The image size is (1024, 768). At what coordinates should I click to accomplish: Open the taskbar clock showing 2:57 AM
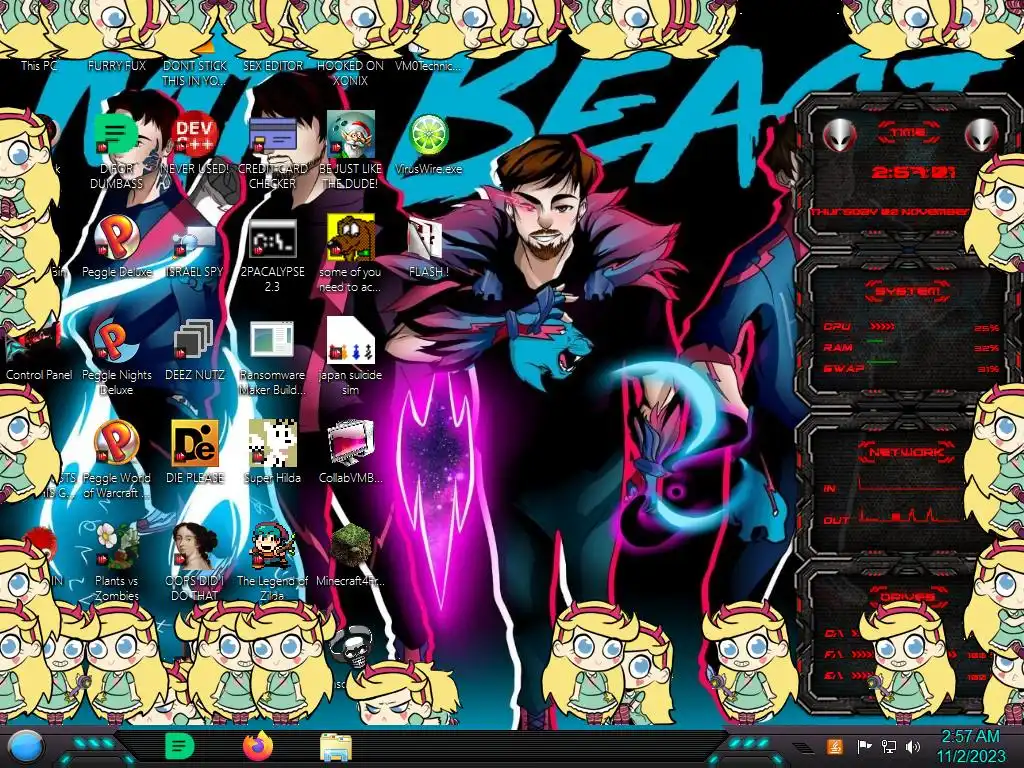pyautogui.click(x=970, y=746)
